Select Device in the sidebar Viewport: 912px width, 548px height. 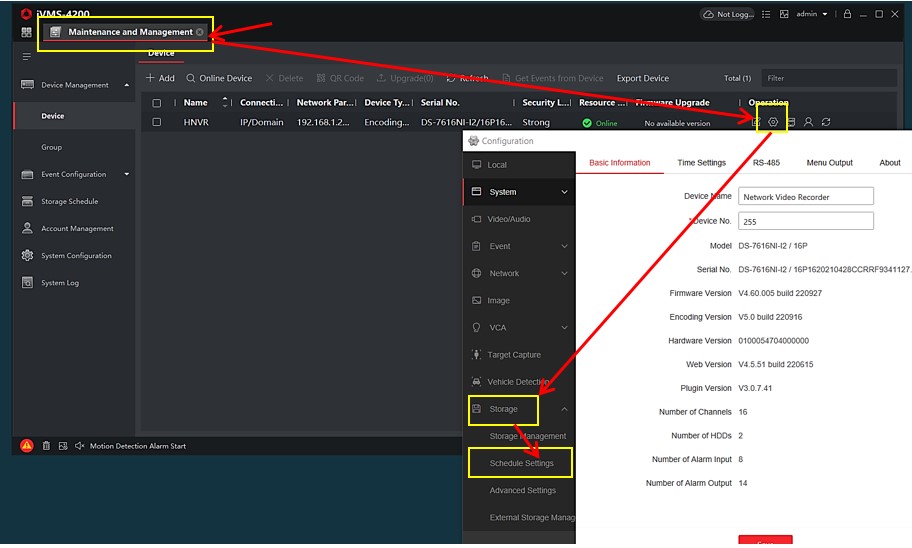[73, 116]
